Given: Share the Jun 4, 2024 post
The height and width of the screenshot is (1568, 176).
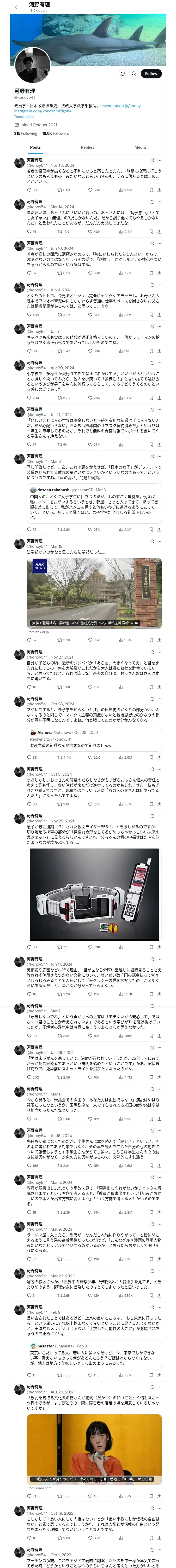Looking at the screenshot, I should (159, 315).
